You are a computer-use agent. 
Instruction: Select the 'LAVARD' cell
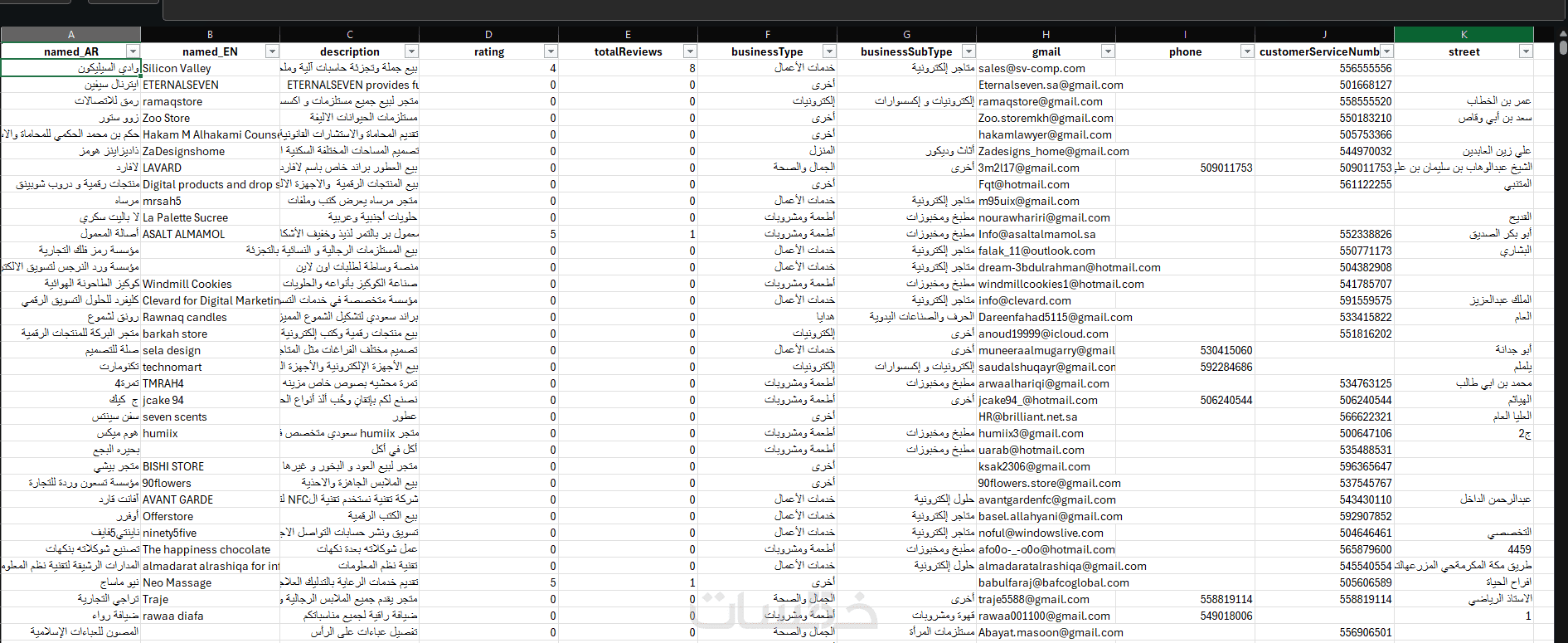coord(211,168)
